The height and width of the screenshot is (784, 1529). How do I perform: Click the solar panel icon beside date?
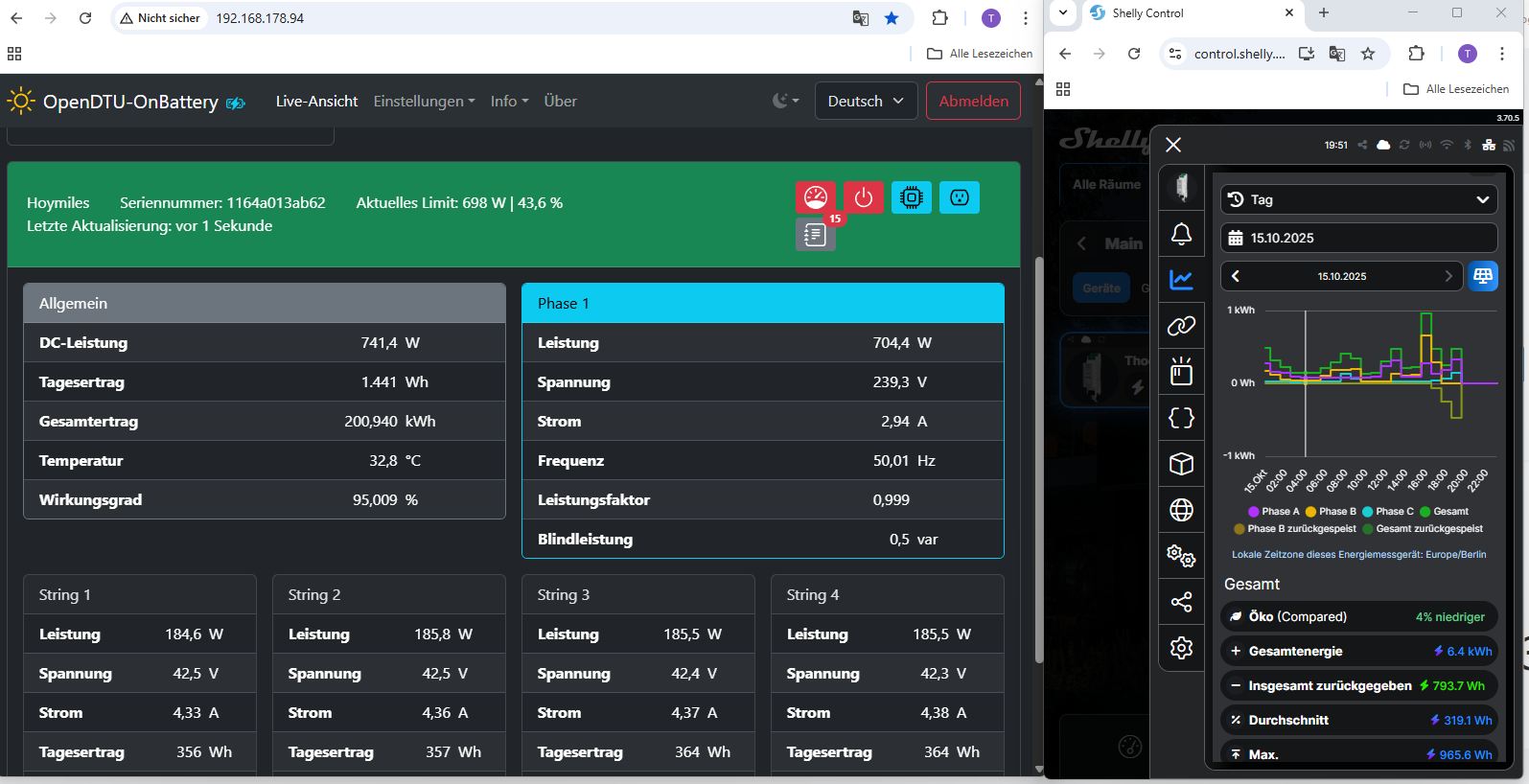point(1482,276)
